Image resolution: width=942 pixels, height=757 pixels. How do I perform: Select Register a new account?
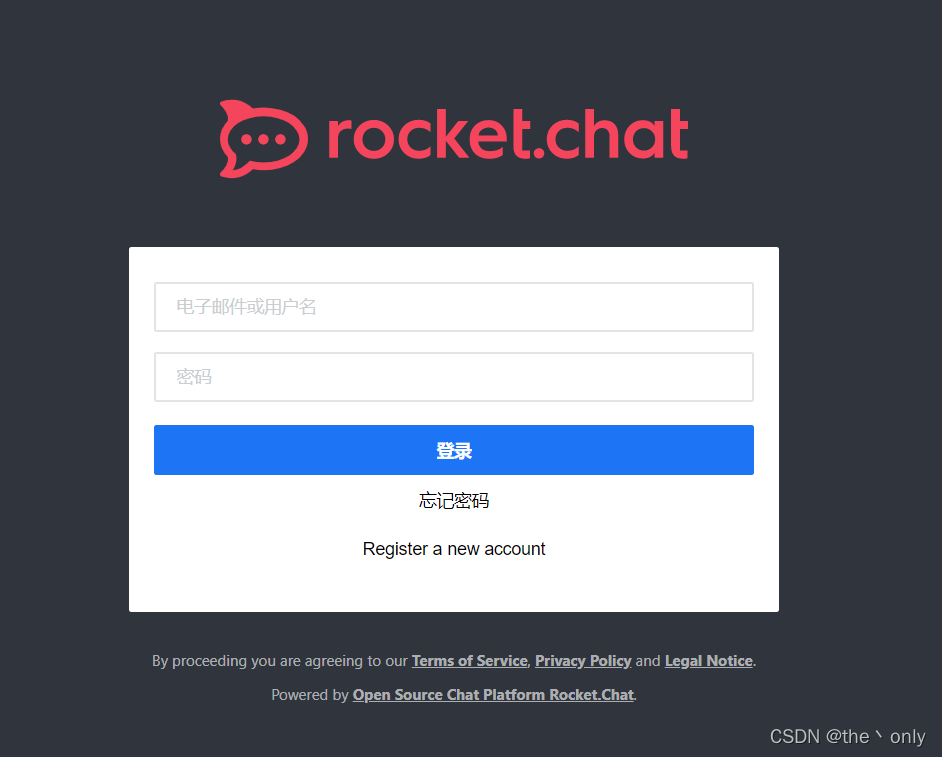454,549
